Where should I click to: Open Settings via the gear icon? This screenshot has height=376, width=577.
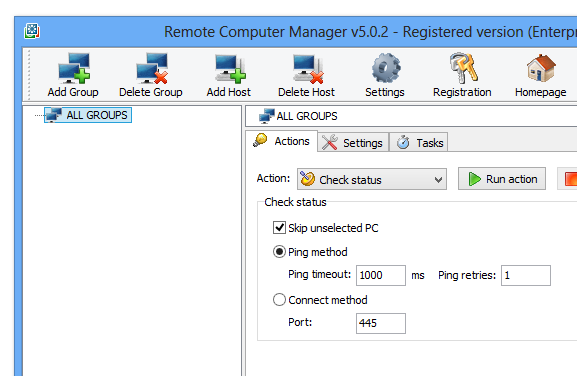point(386,68)
